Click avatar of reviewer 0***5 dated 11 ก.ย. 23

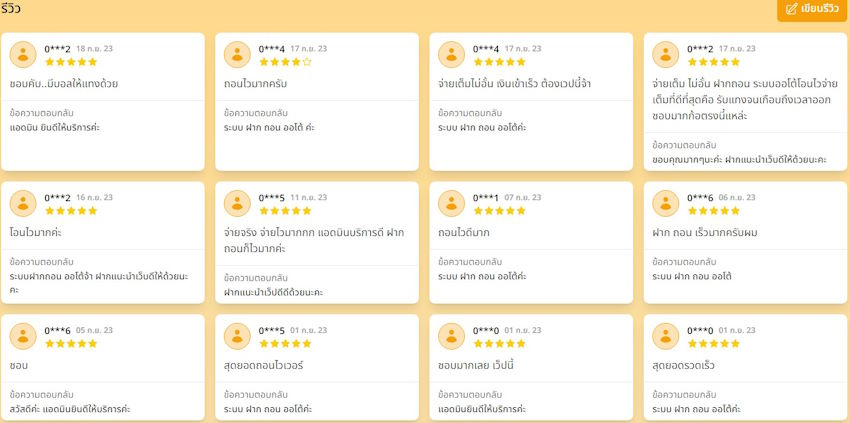(237, 203)
